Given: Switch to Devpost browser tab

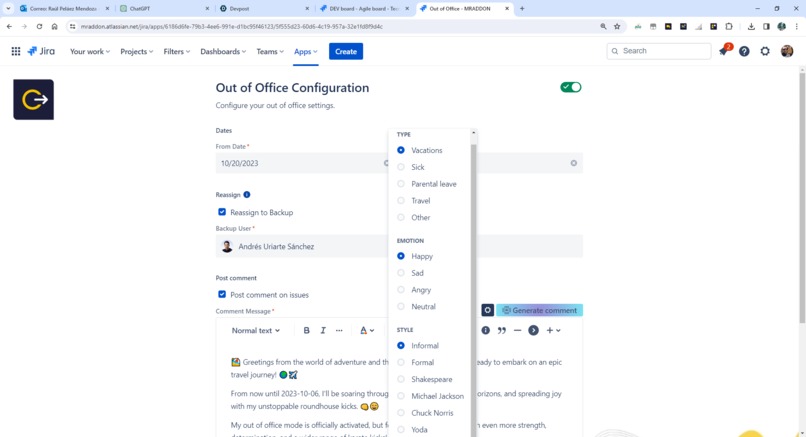Looking at the screenshot, I should point(264,9).
